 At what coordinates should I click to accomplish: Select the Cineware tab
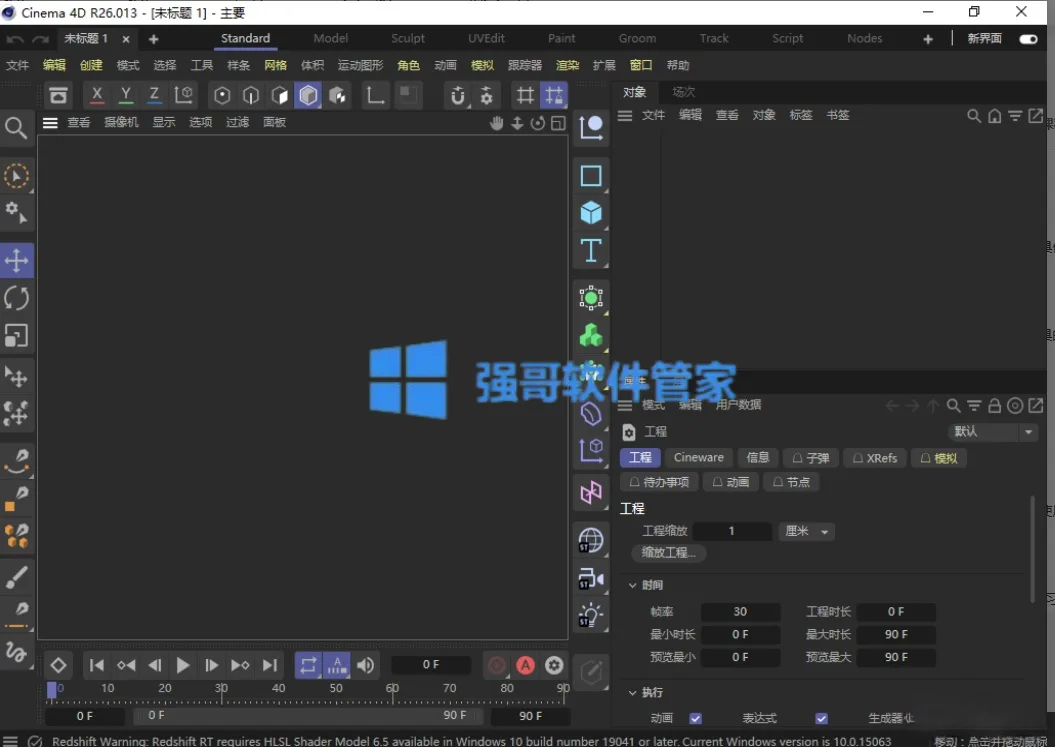click(x=698, y=458)
